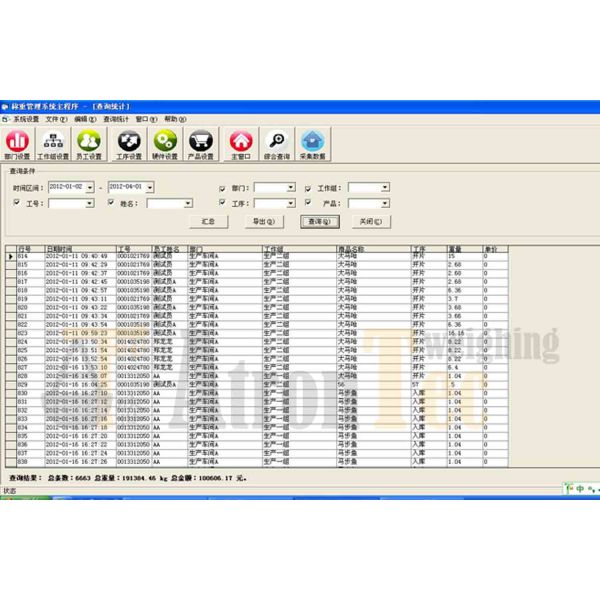
Task: Toggle the 工作组 checkbox
Action: (307, 187)
